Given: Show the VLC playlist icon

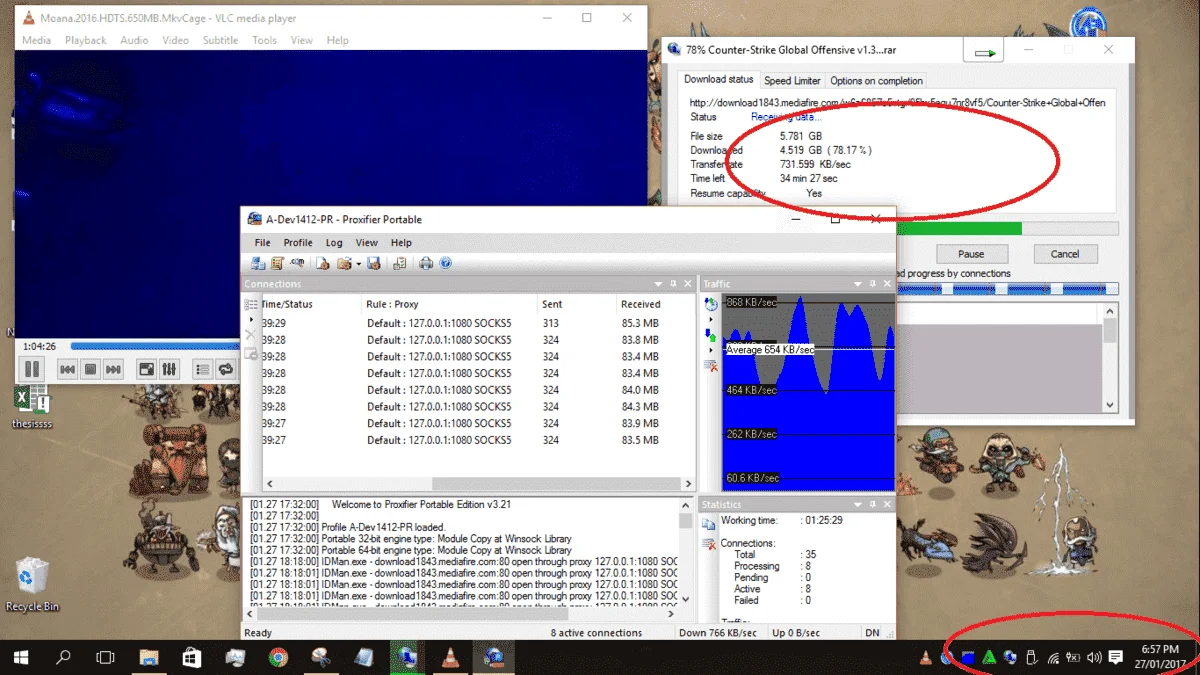Looking at the screenshot, I should [x=202, y=369].
